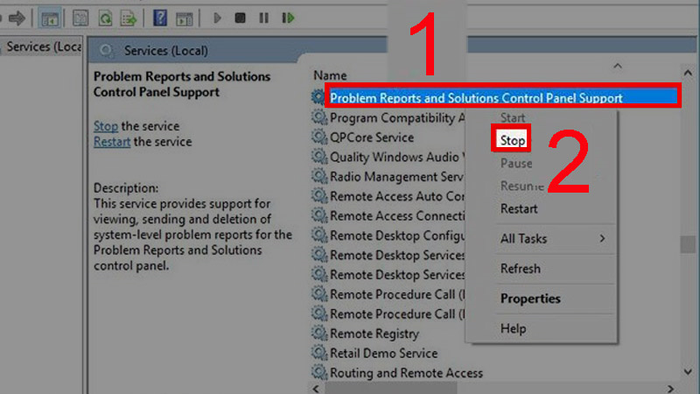Toggle the action pane toolbar icon
The image size is (700, 394).
184,18
